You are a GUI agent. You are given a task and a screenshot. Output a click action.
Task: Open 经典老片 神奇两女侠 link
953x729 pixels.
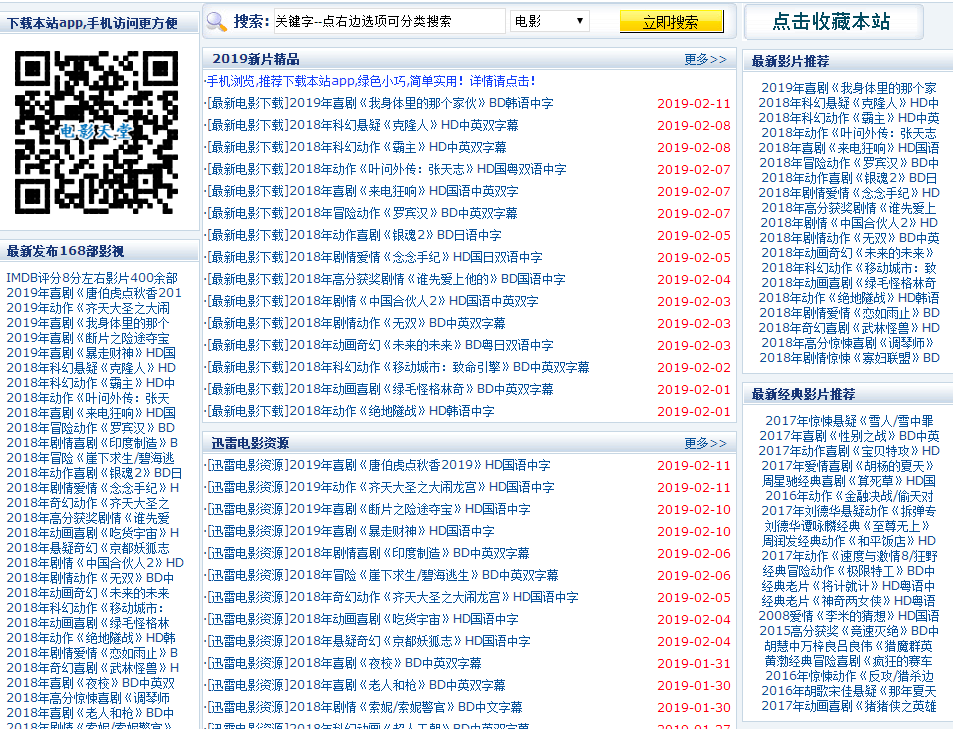(x=849, y=601)
